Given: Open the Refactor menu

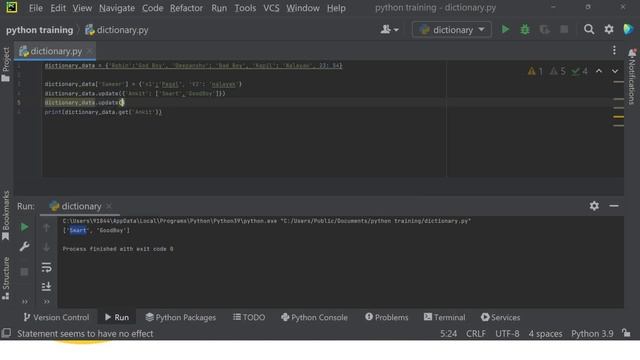Looking at the screenshot, I should [x=186, y=8].
